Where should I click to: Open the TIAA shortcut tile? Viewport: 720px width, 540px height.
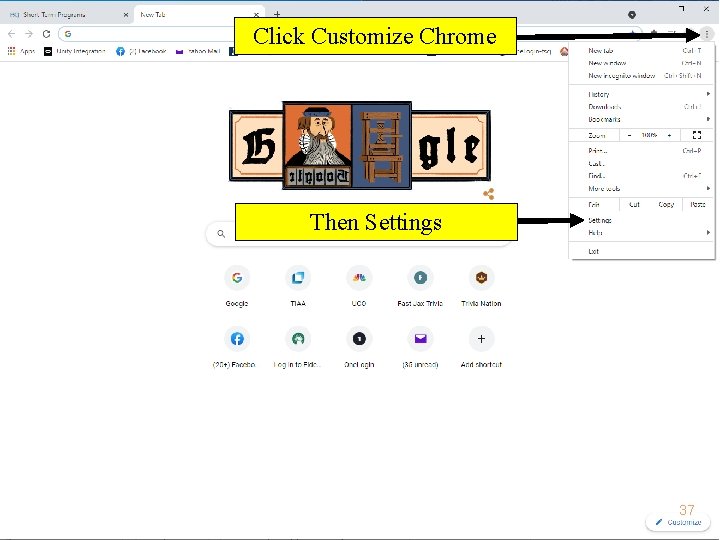298,287
